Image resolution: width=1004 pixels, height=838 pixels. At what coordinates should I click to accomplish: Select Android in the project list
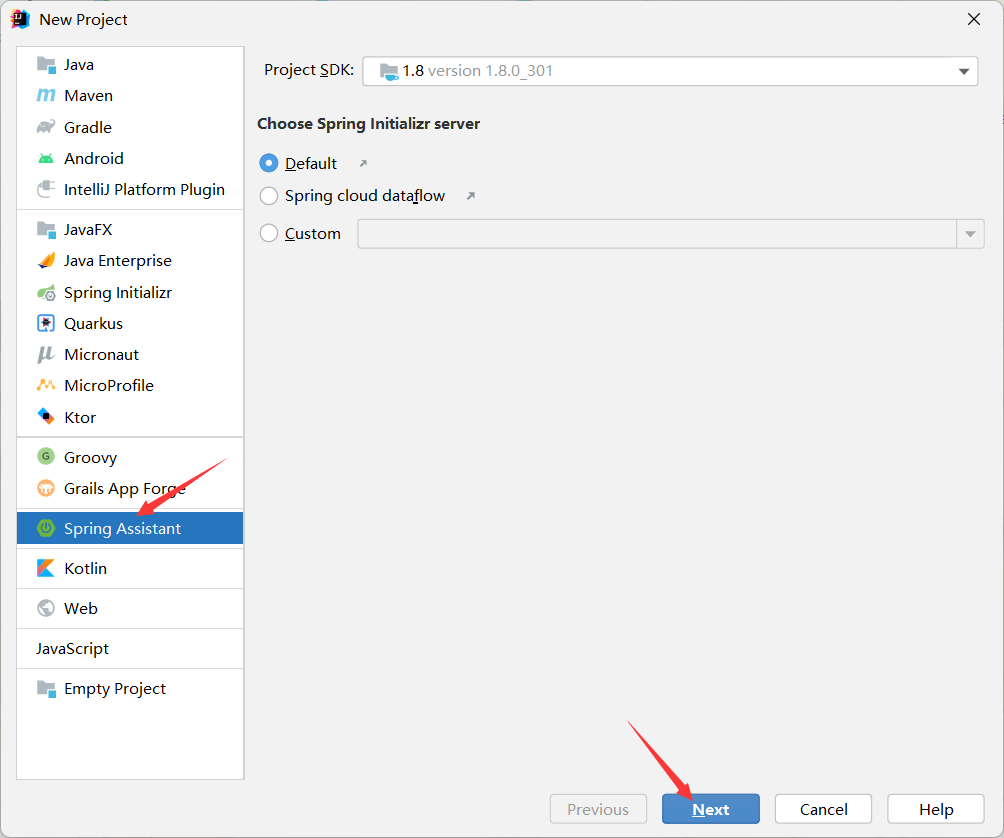[x=130, y=158]
